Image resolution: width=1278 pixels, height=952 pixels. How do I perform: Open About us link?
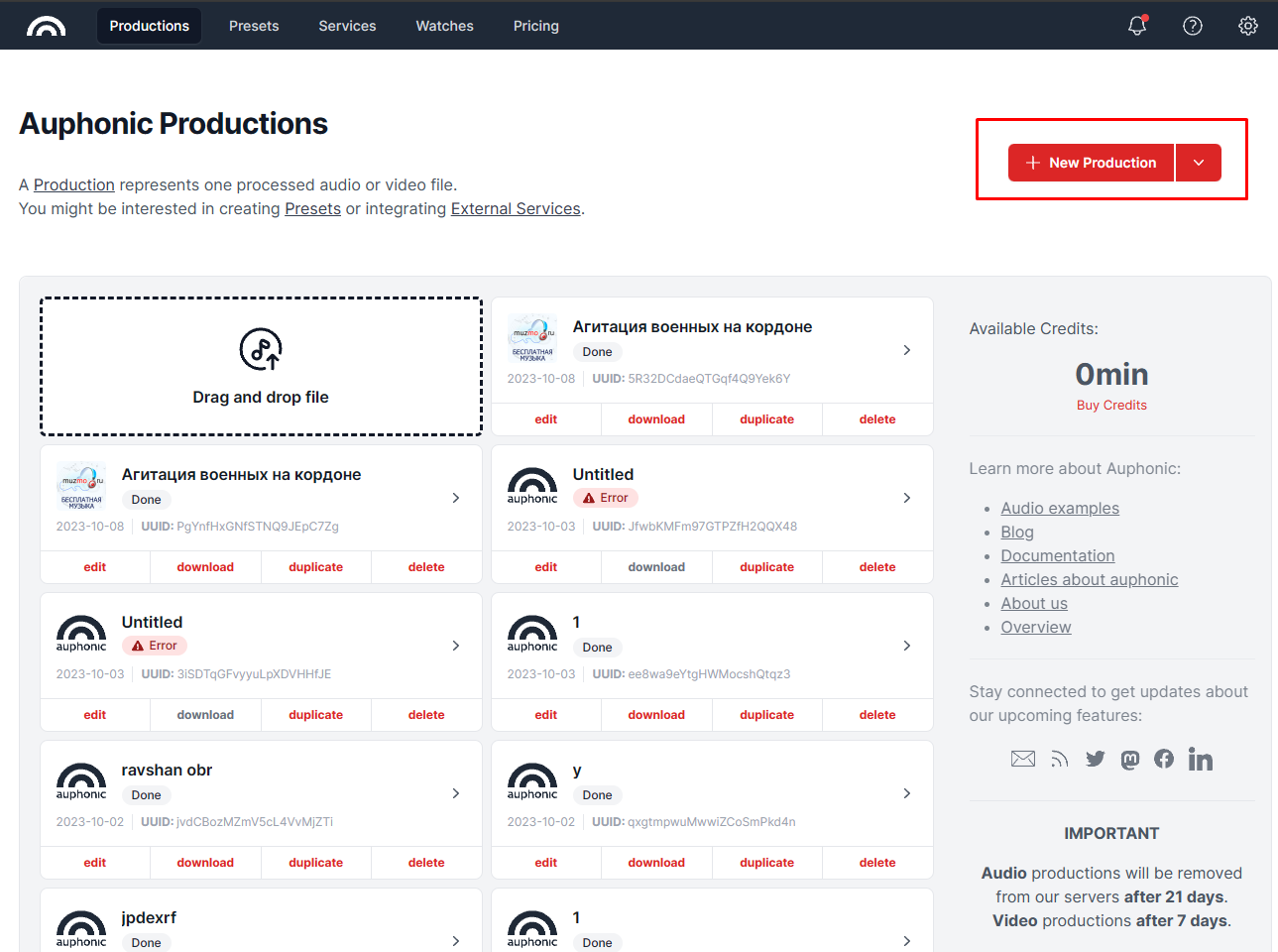tap(1034, 603)
